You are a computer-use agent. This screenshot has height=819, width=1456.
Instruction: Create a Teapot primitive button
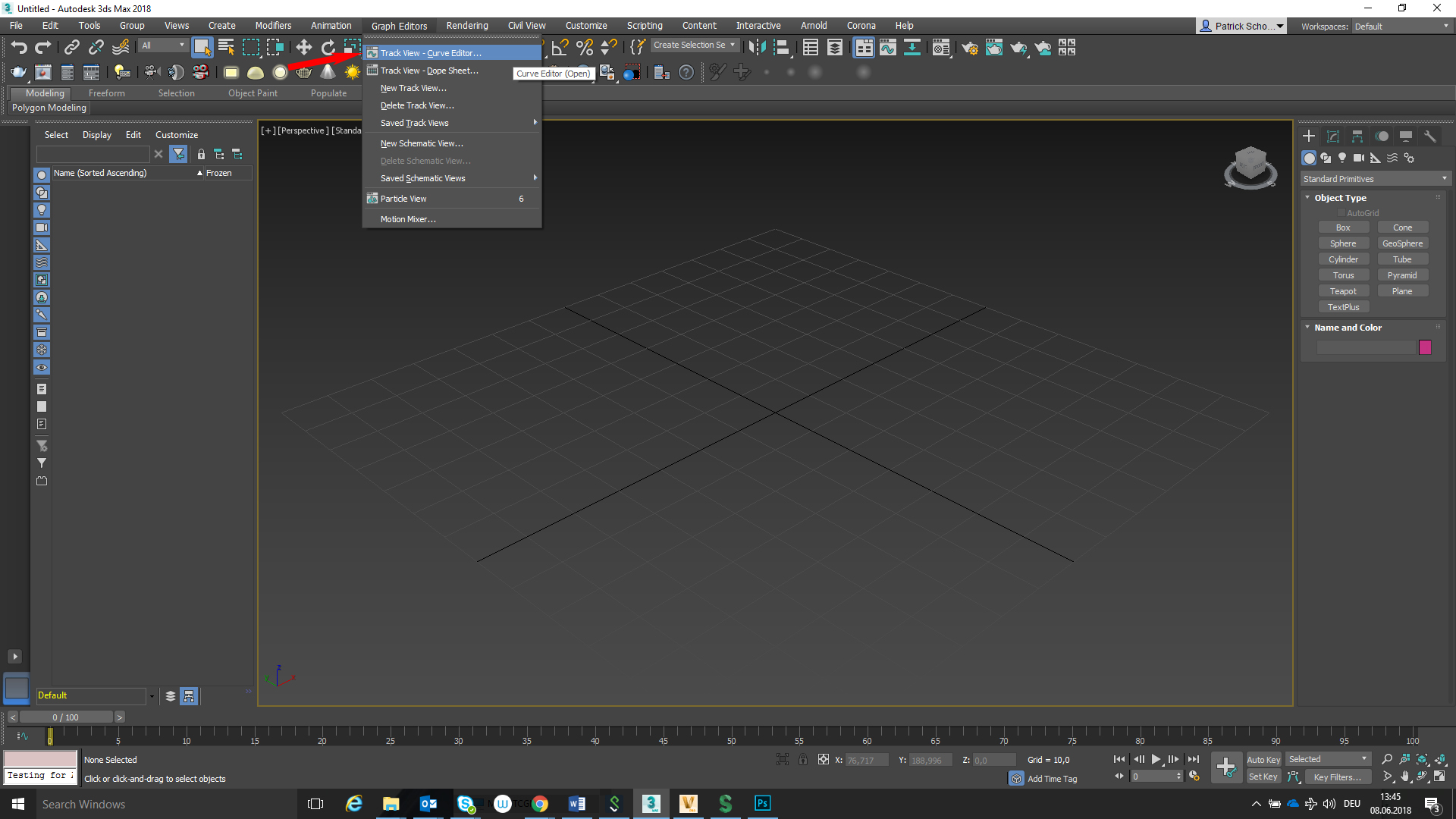point(1342,291)
